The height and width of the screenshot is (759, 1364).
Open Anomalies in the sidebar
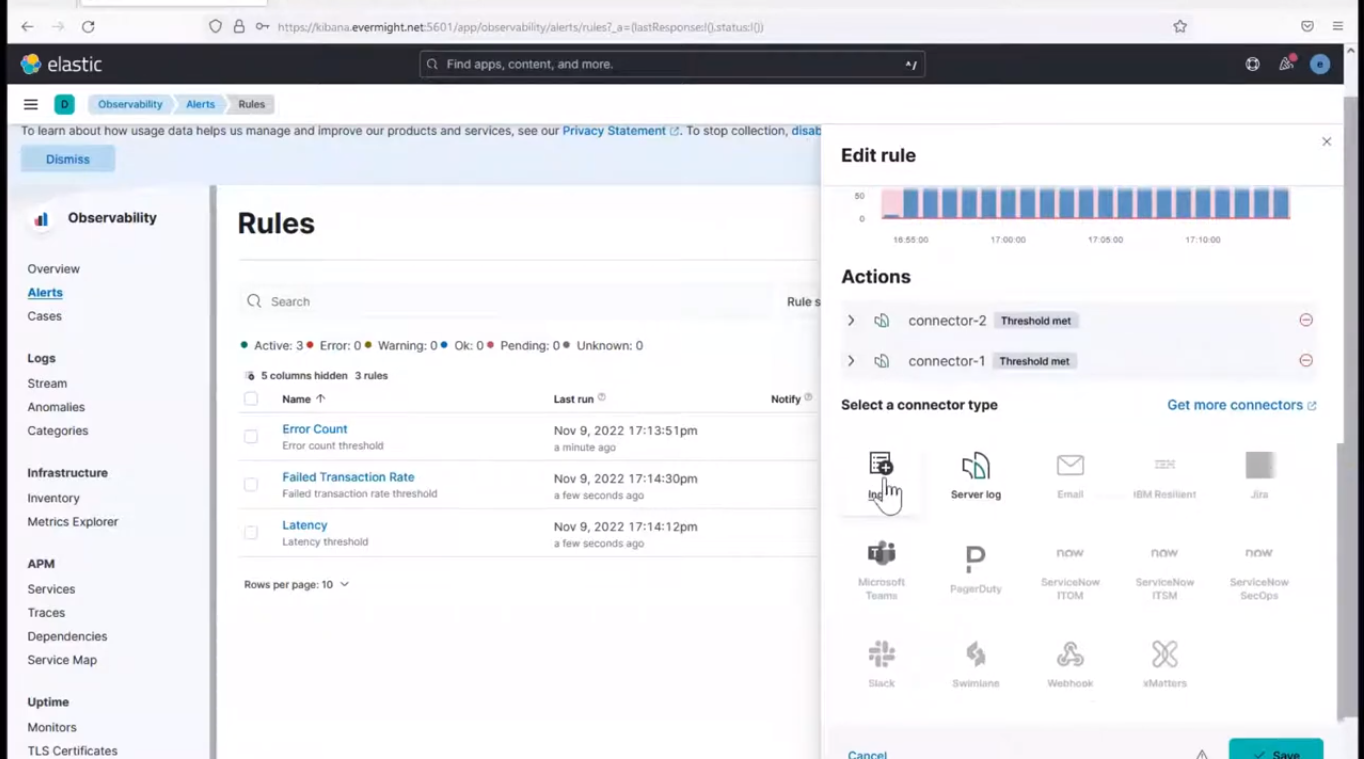[56, 407]
